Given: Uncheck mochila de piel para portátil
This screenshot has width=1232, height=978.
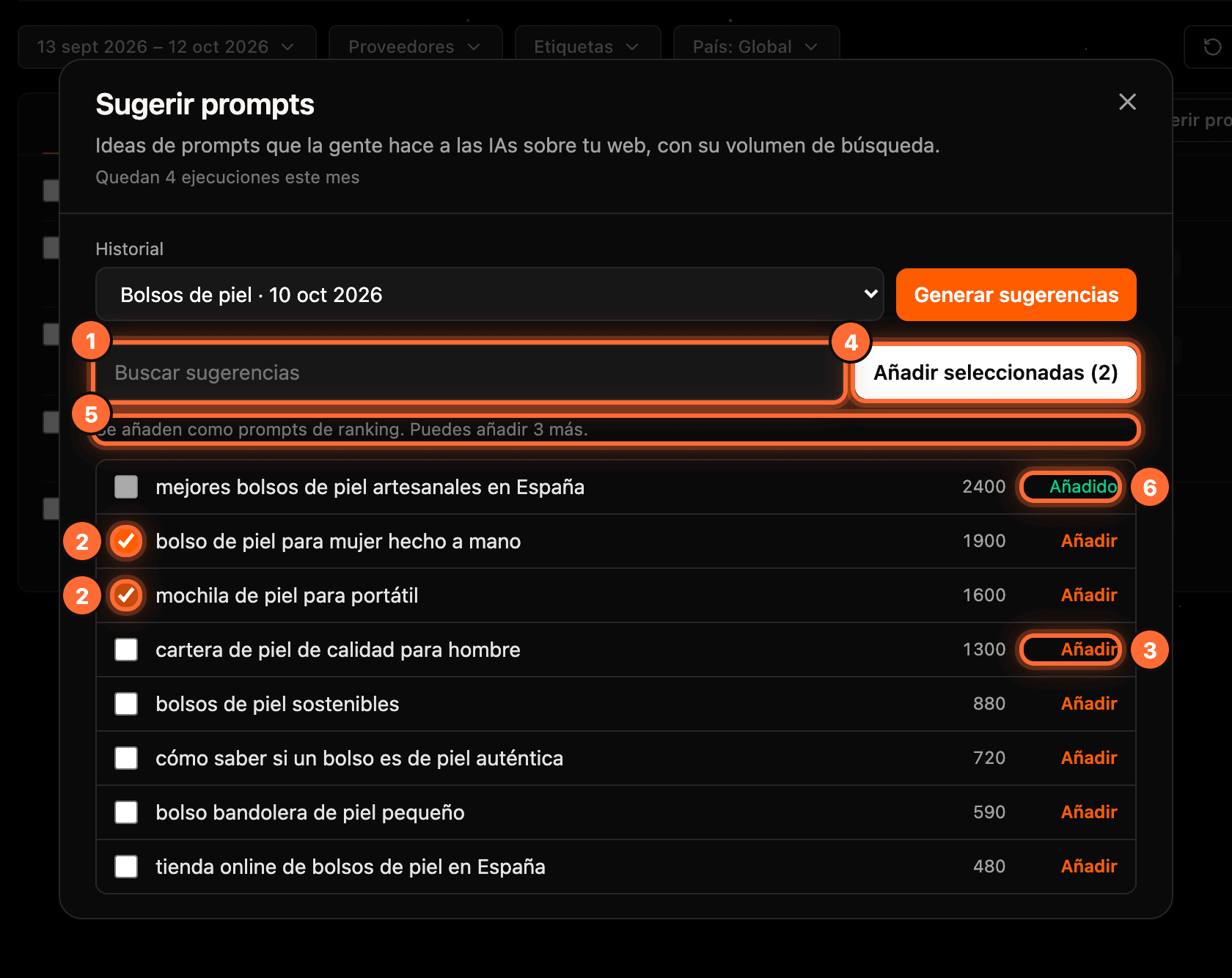Looking at the screenshot, I should (126, 595).
